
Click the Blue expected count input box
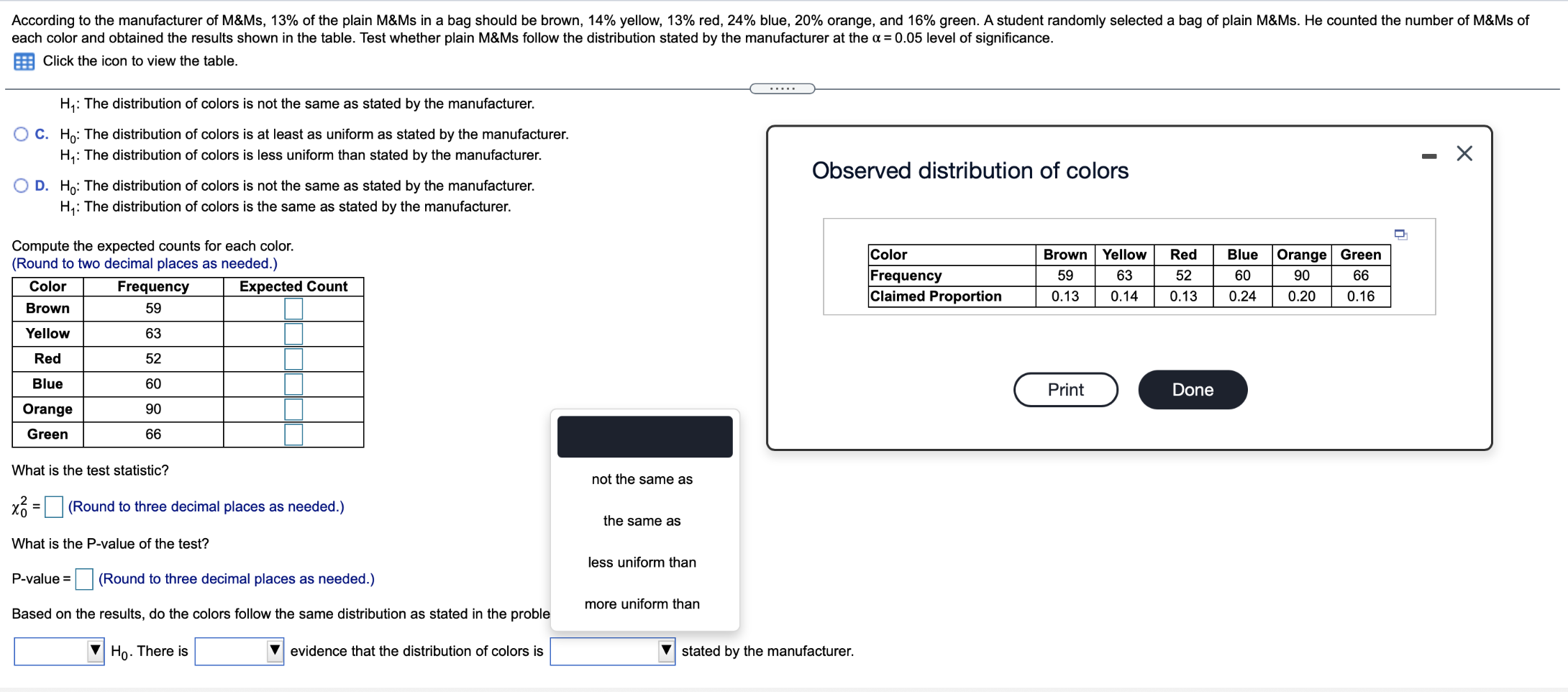[x=293, y=384]
